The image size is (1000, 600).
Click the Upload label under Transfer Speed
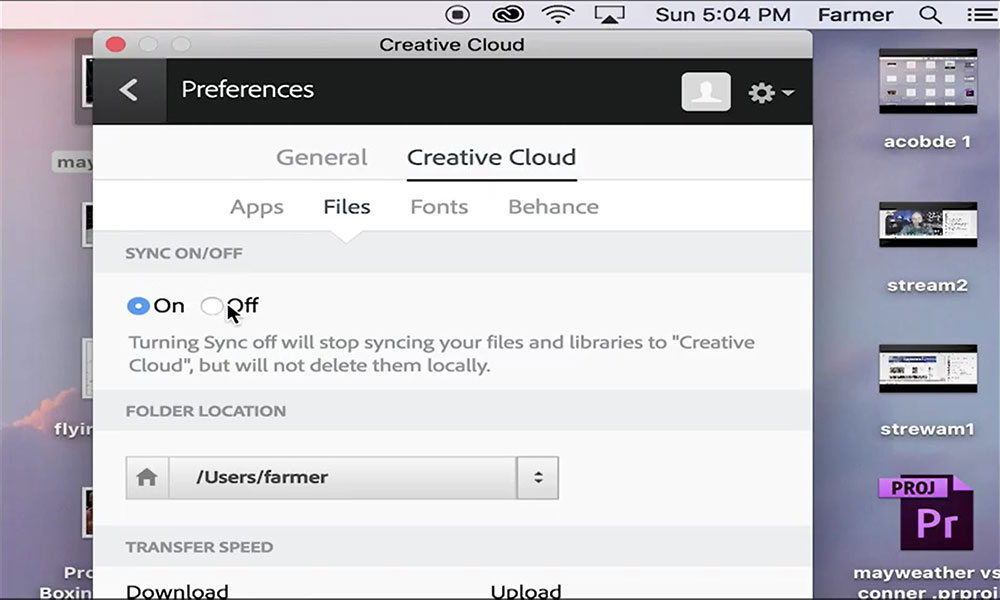click(x=526, y=591)
